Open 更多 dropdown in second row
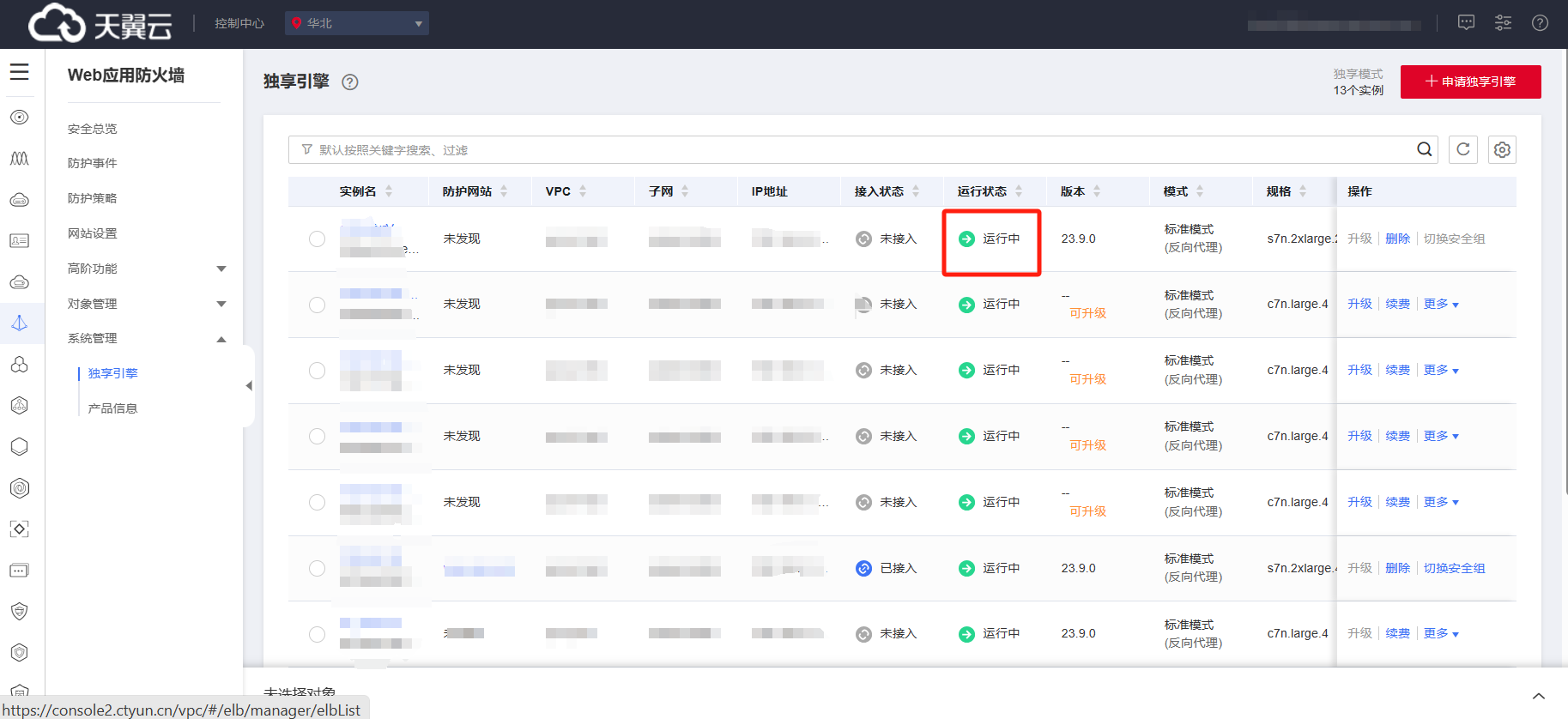Viewport: 1568px width, 719px height. (1441, 305)
